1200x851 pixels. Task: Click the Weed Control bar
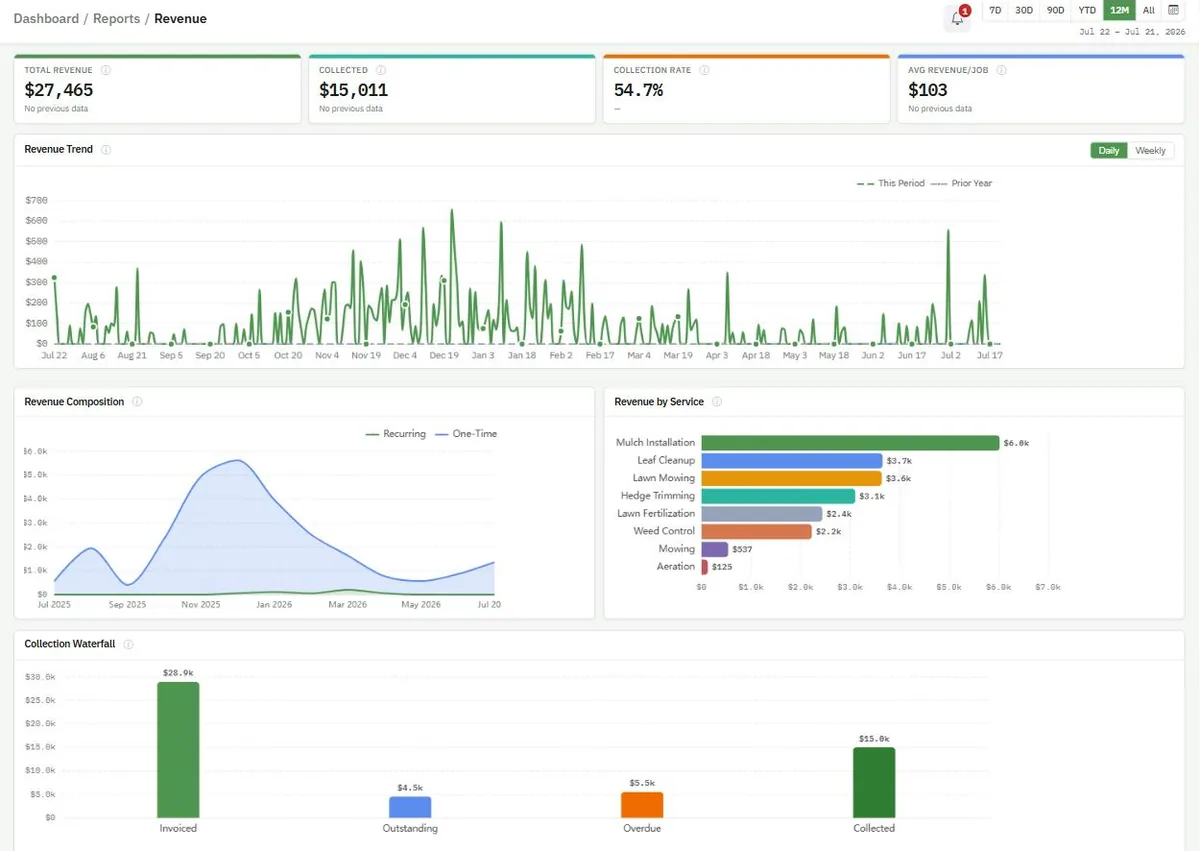coord(756,531)
